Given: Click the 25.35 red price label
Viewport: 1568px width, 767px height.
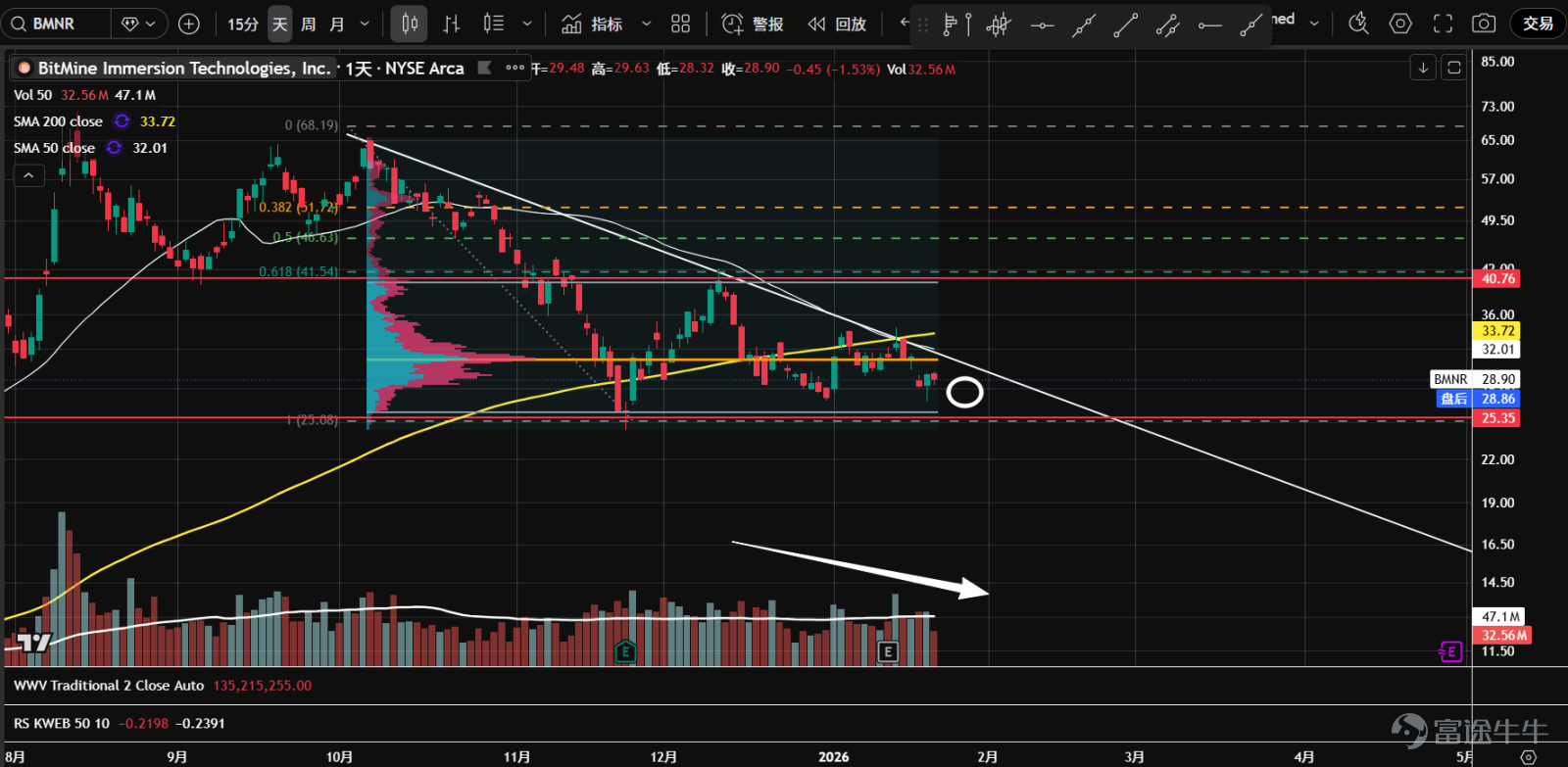Looking at the screenshot, I should (1498, 418).
